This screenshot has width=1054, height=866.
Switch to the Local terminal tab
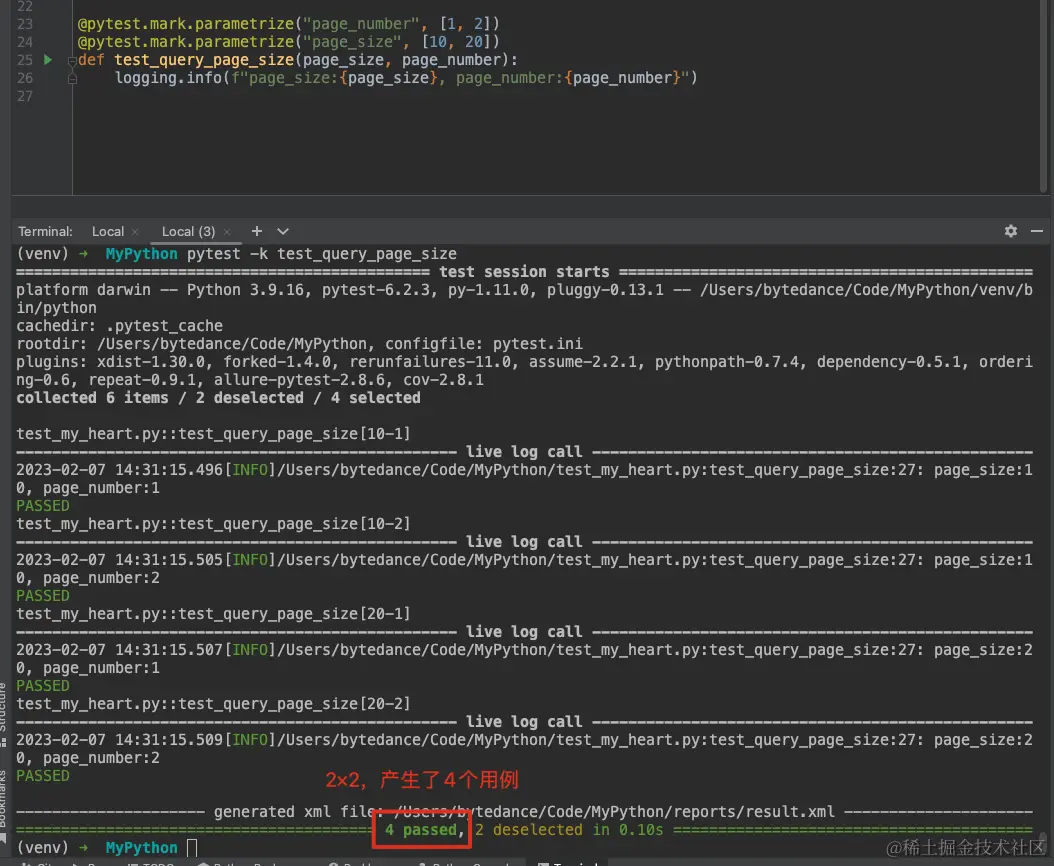coord(108,231)
